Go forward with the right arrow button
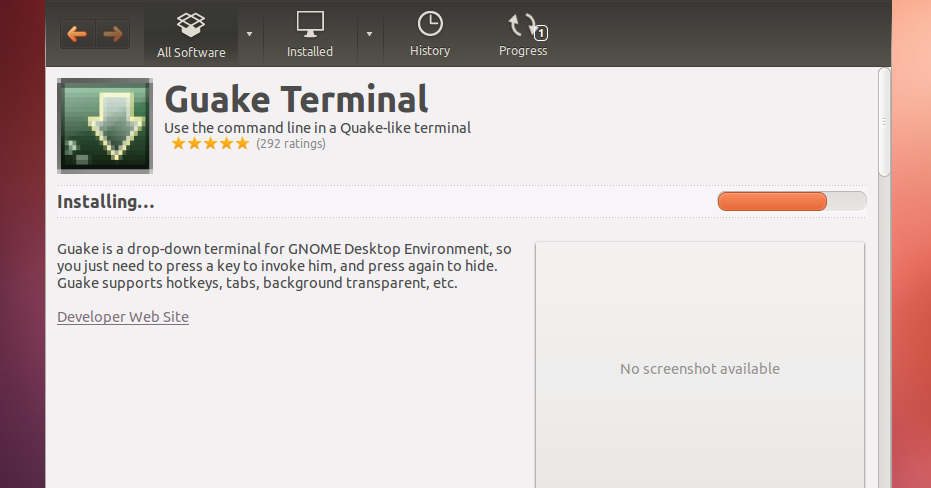Screen dimensions: 931x488 click(113, 34)
